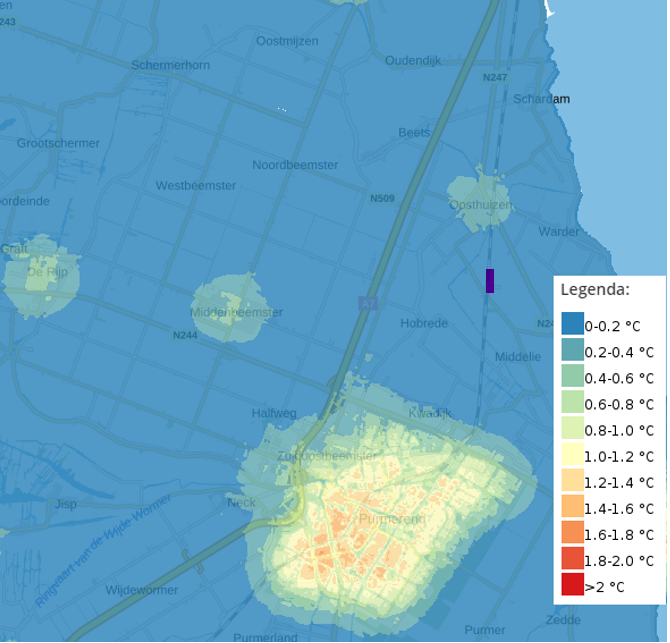Screen dimensions: 670x643
Task: Click the N247 road shield
Action: 495,77
